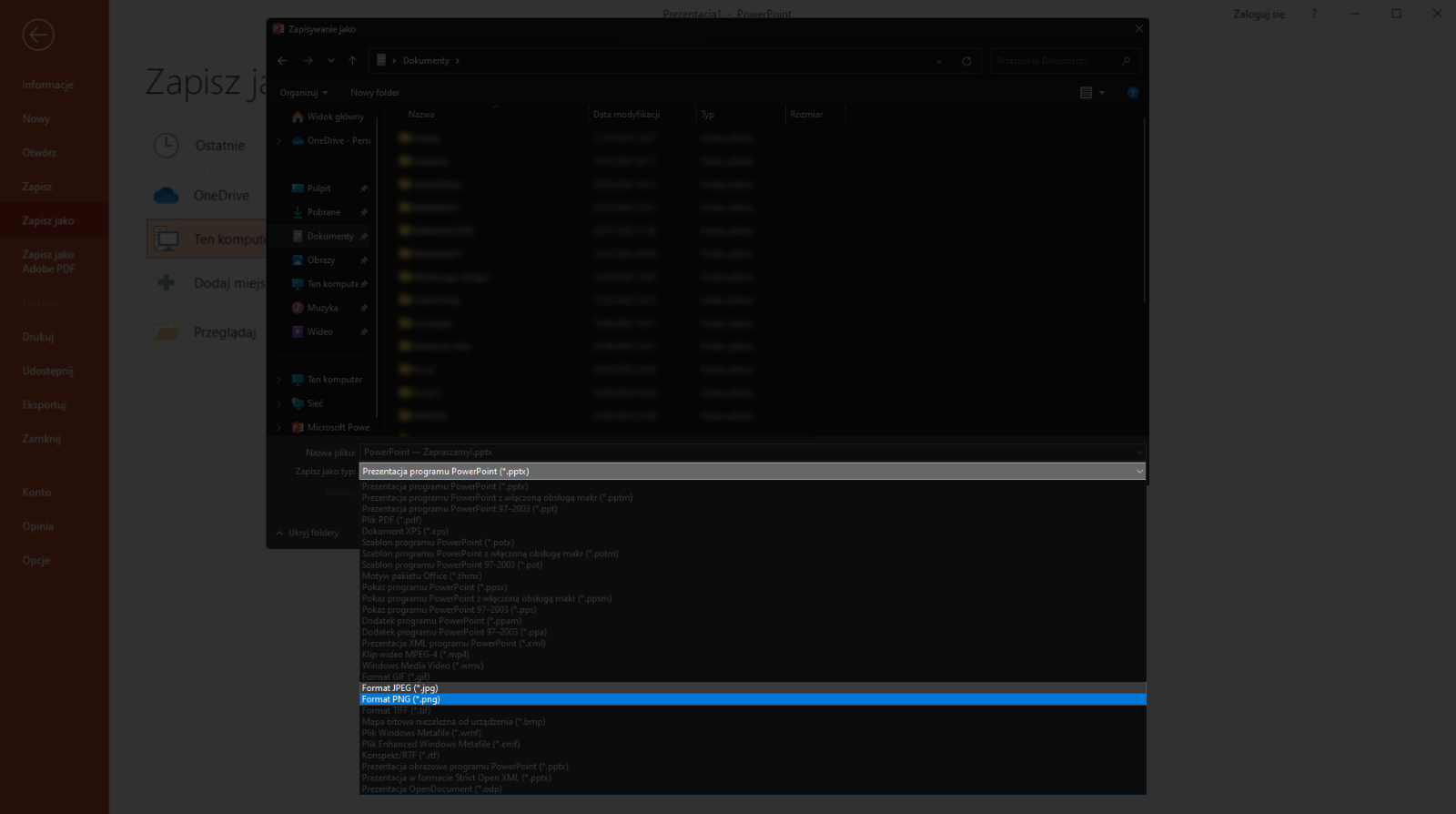Sort files by Data modyfikacji column

coord(626,115)
